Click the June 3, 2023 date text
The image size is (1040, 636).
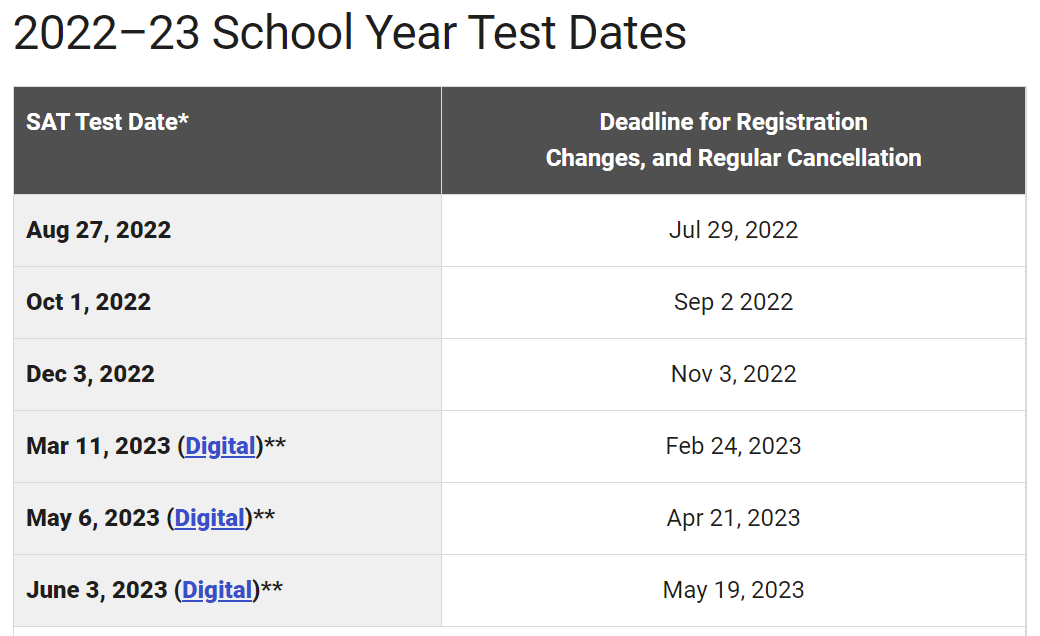[x=97, y=590]
